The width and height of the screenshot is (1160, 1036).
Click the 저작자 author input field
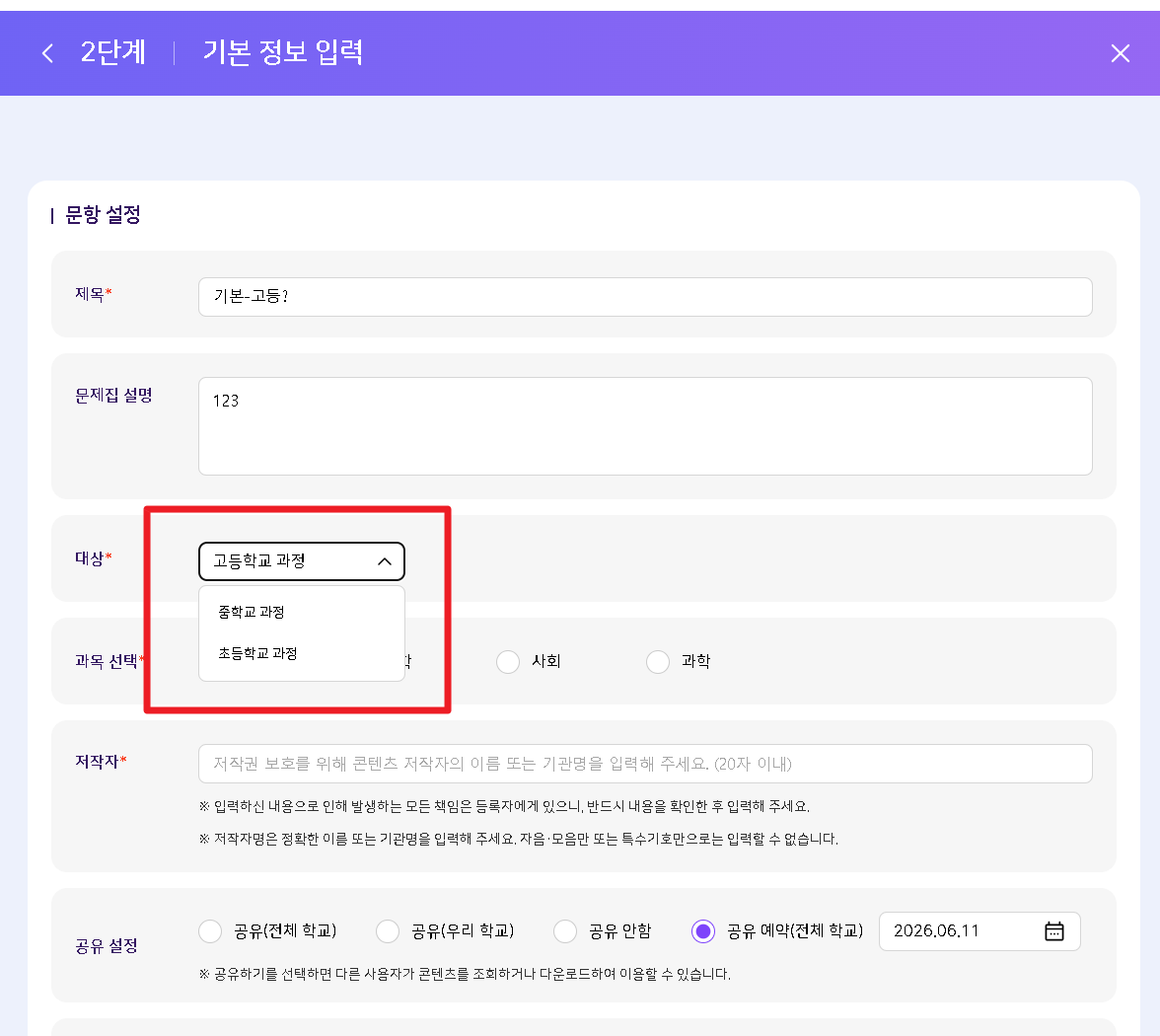(x=645, y=764)
